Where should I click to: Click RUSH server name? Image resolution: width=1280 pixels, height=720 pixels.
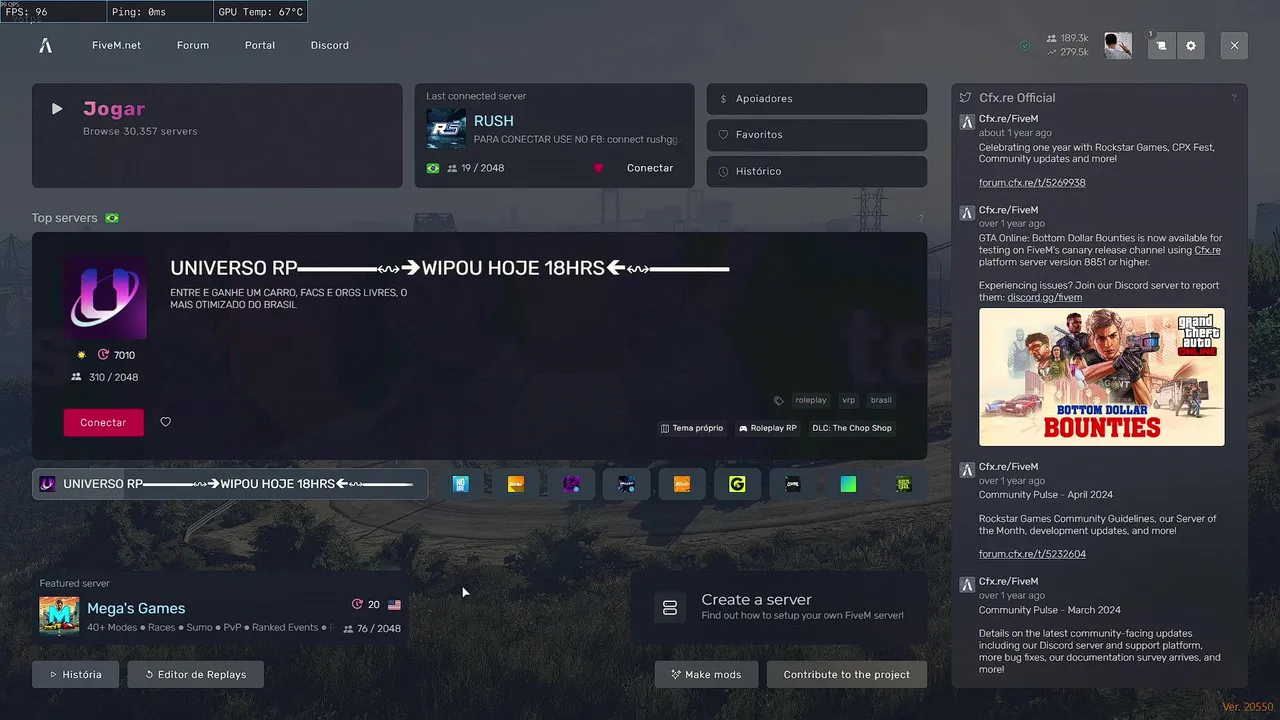coord(494,121)
